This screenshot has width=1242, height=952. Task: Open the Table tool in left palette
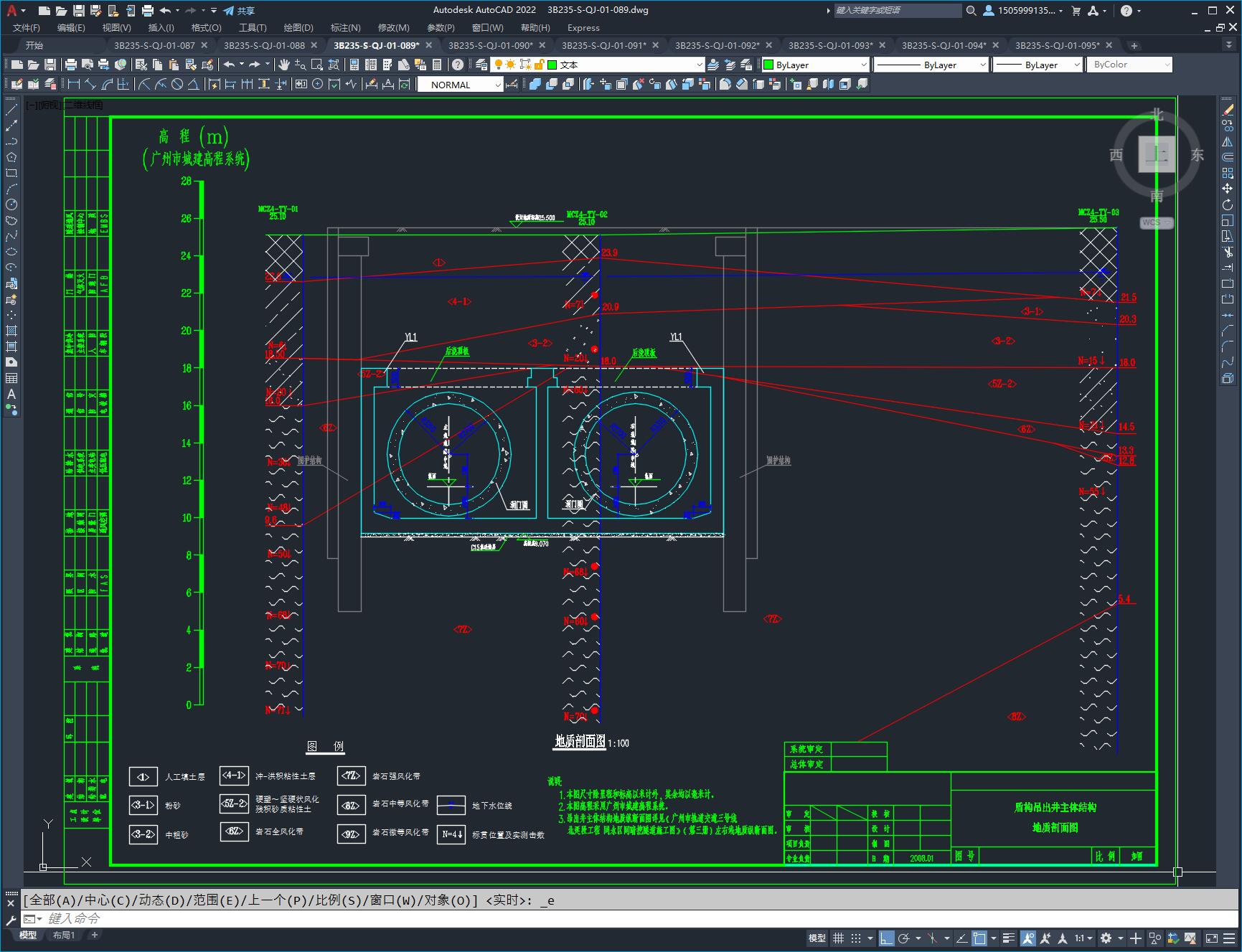11,378
